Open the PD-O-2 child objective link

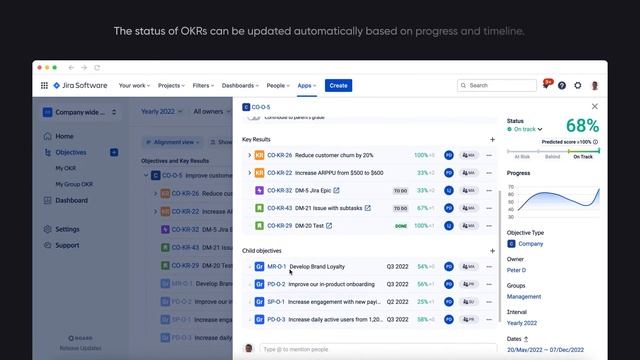tap(276, 284)
